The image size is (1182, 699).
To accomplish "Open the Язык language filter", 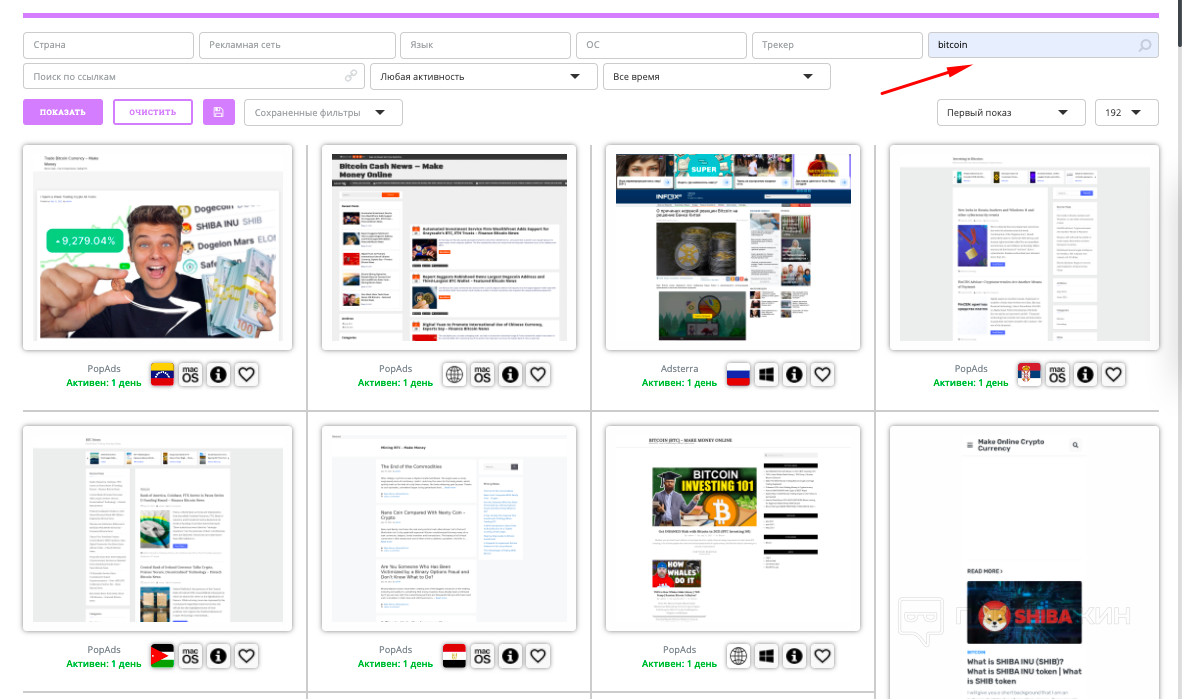I will pyautogui.click(x=485, y=45).
